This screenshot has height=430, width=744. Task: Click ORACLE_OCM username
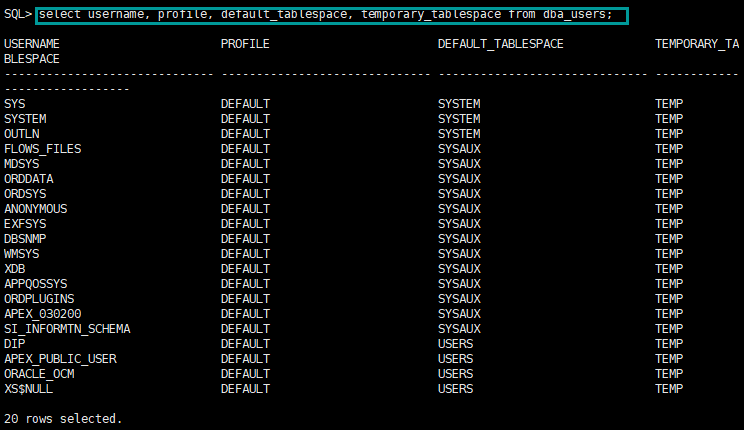pyautogui.click(x=39, y=374)
